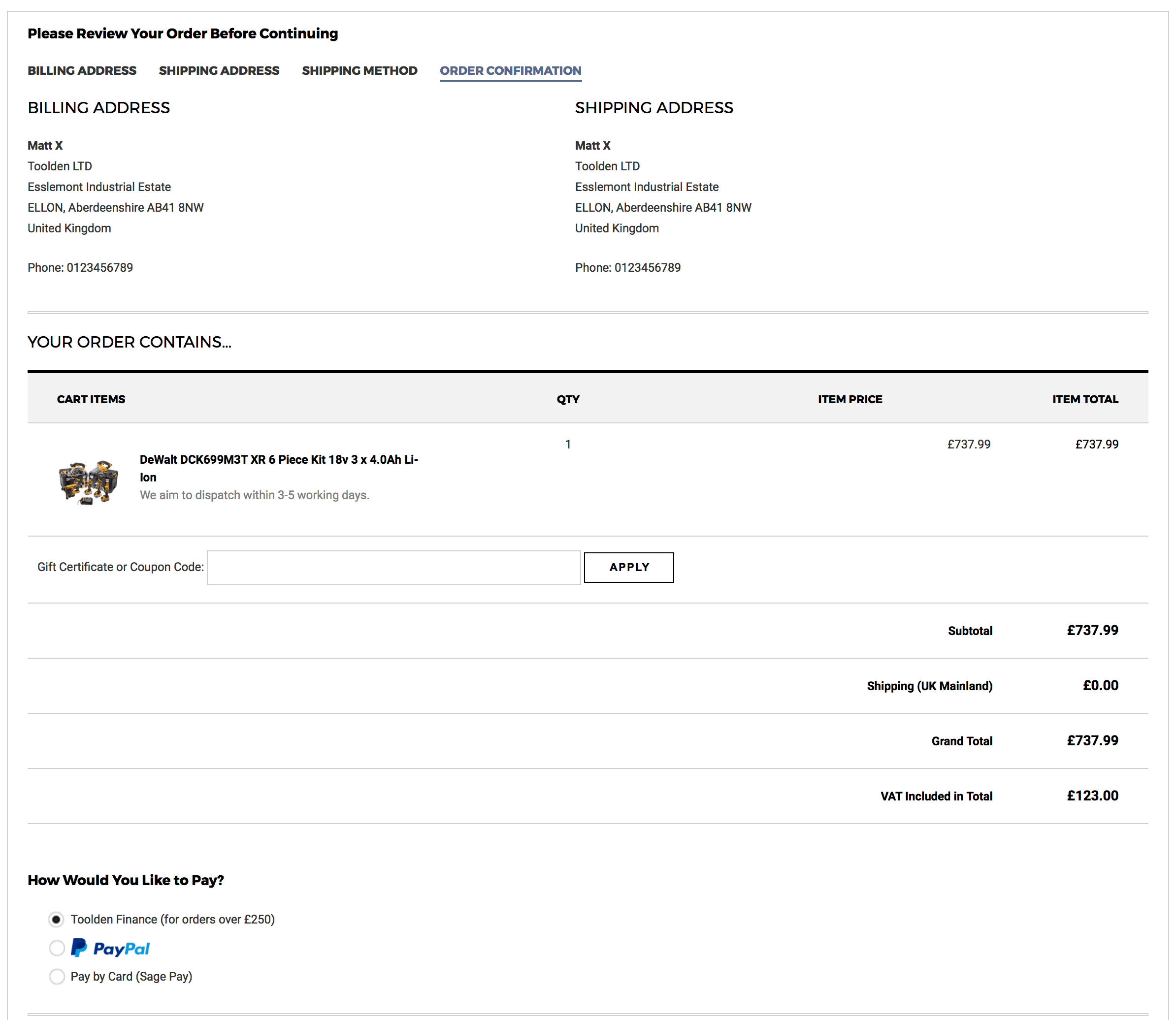Screen dimensions: 1176x1020
Task: Click the Shipping (UK Mainland) label
Action: click(x=929, y=686)
